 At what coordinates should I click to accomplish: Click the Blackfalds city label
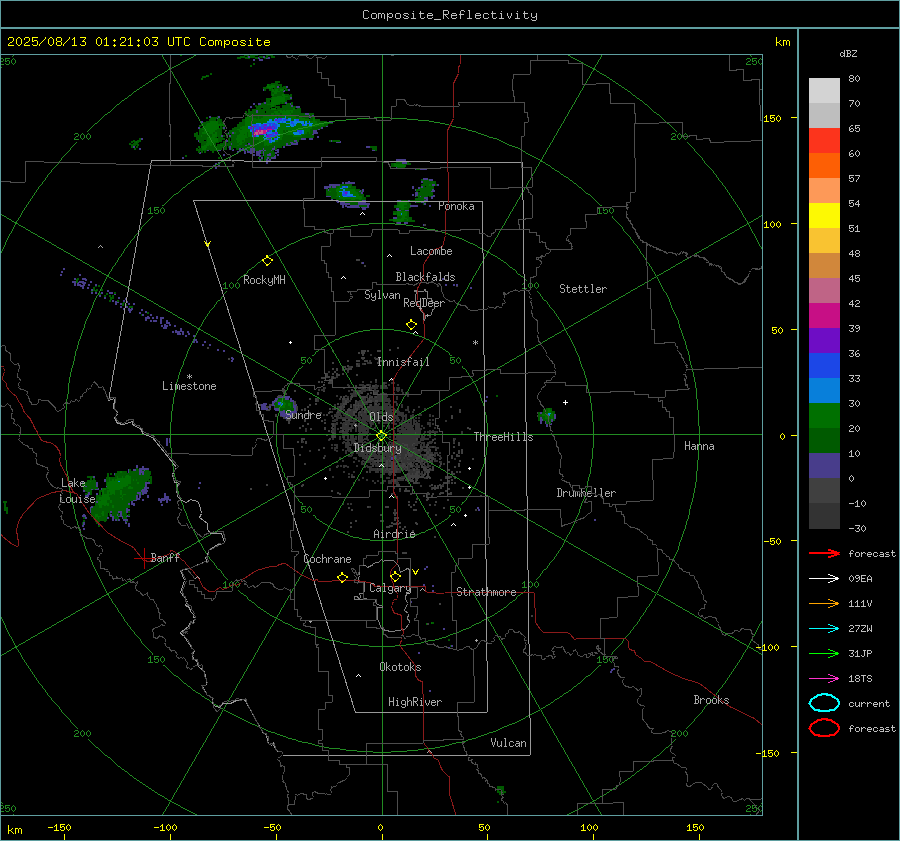(425, 277)
